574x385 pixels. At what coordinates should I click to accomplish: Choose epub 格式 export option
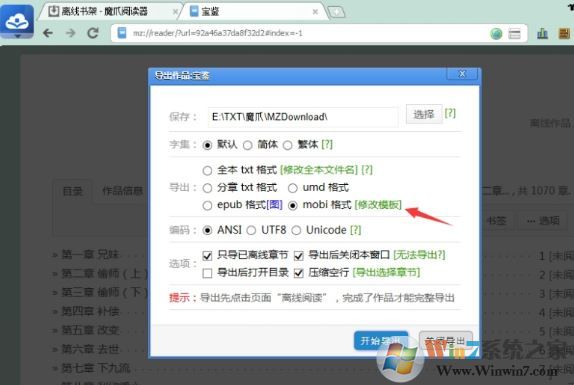[207, 206]
